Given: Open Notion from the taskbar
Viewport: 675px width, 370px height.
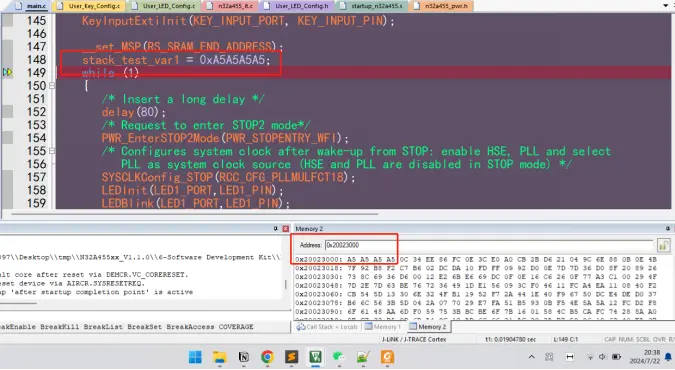Looking at the screenshot, I should 244,357.
